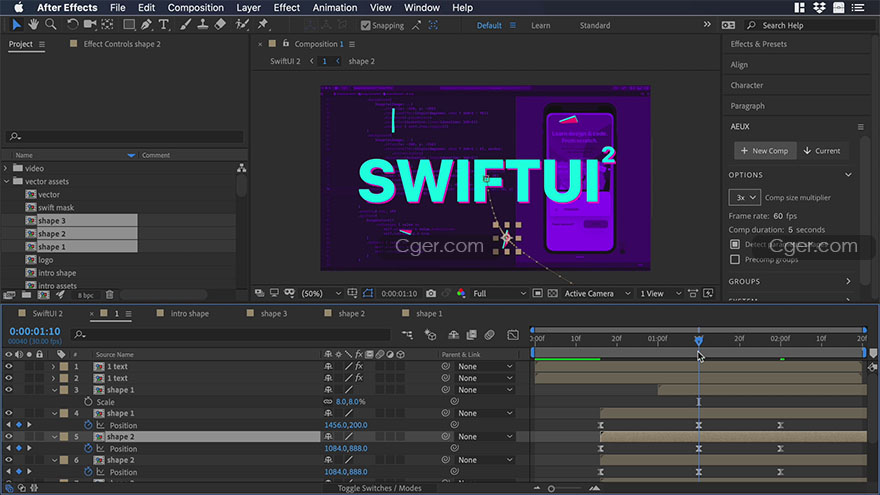
Task: Click the snapshot camera icon in viewer
Action: (430, 294)
